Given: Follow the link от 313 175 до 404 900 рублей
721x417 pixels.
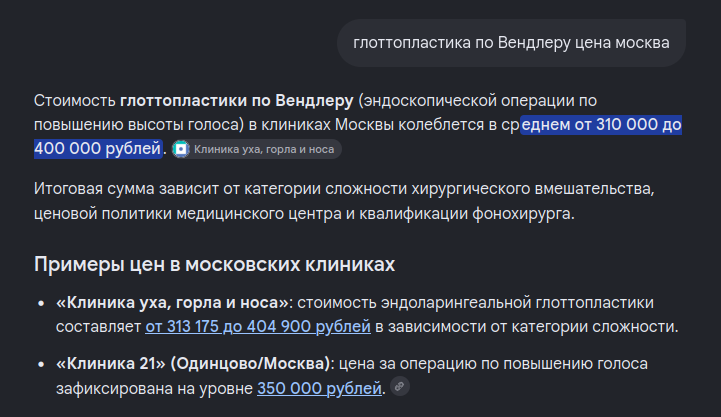Looking at the screenshot, I should pyautogui.click(x=258, y=326).
